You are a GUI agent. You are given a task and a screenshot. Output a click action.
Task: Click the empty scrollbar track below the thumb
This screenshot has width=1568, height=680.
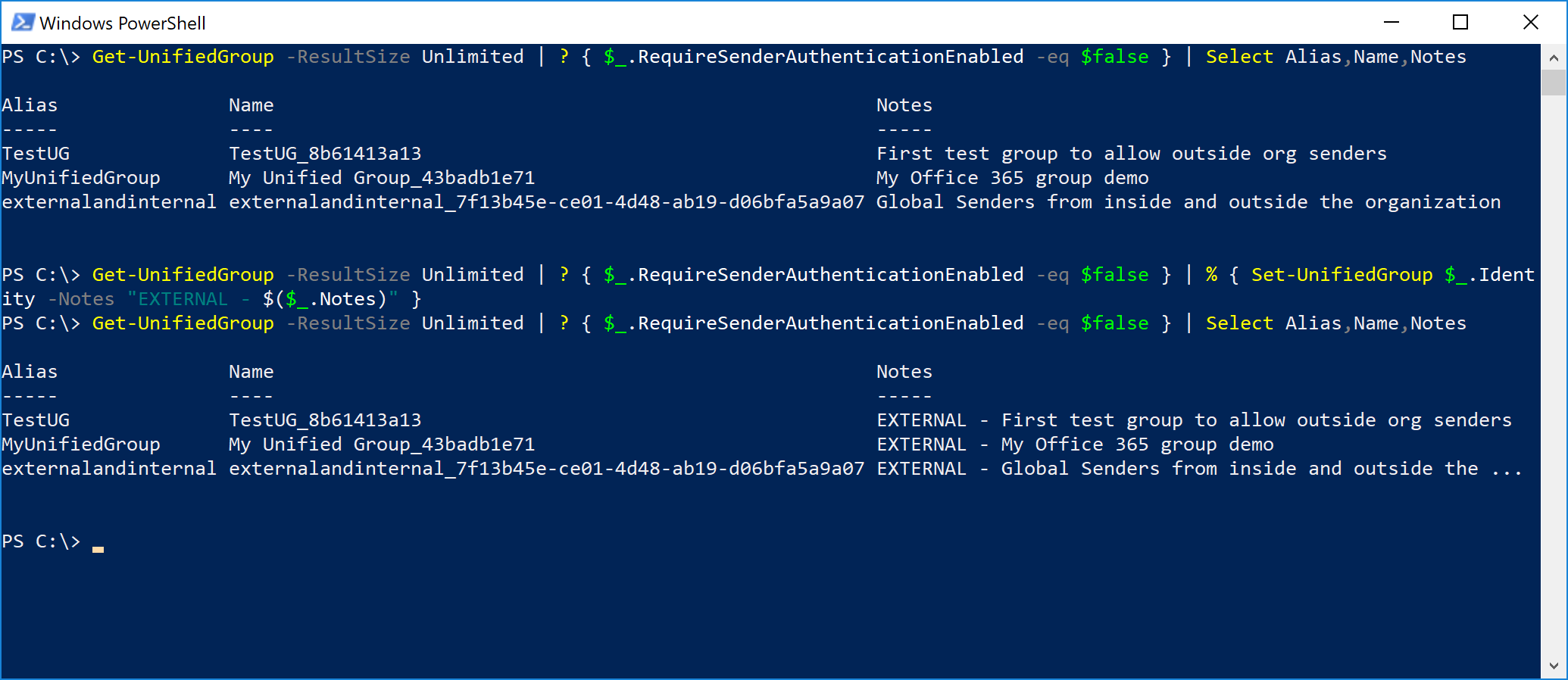pos(1554,379)
